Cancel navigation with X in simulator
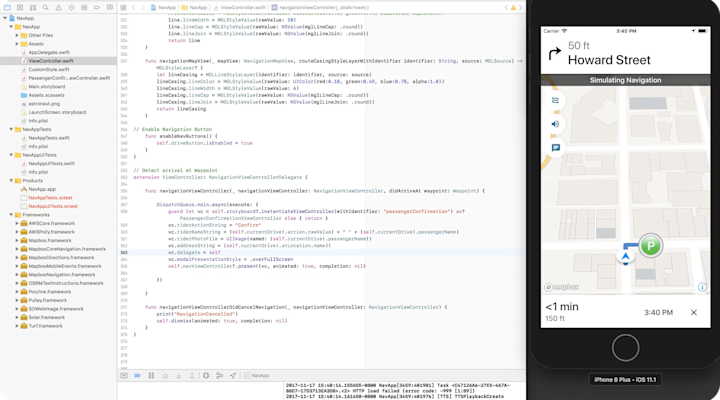The height and width of the screenshot is (400, 720). pyautogui.click(x=694, y=312)
